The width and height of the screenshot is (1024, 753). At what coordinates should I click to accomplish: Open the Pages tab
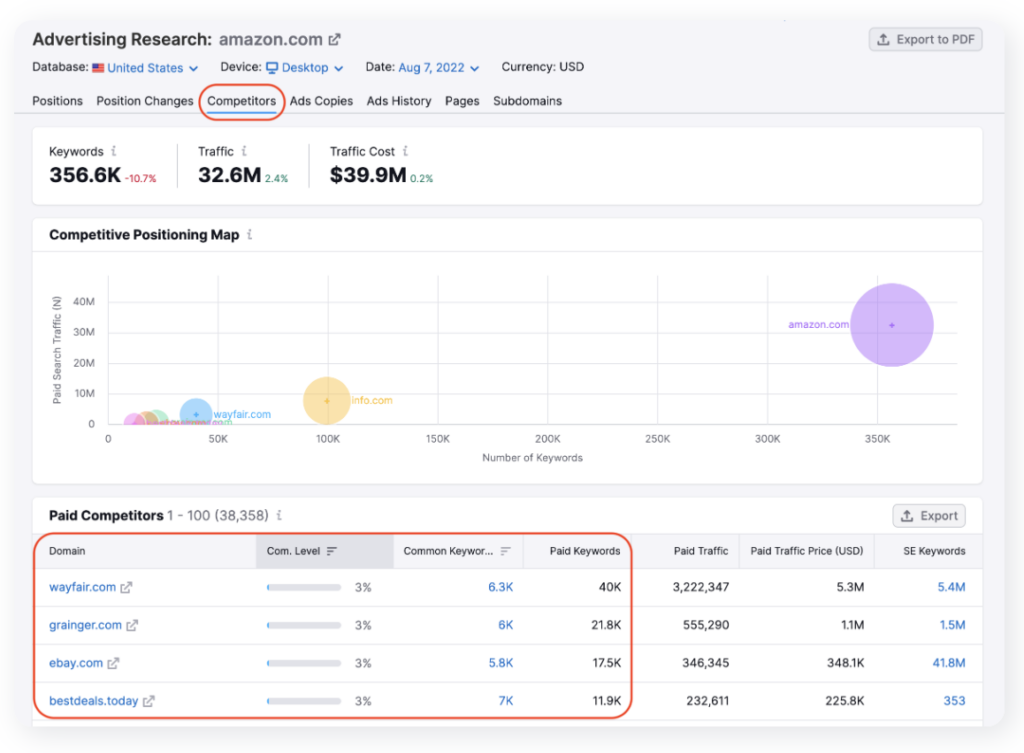462,101
